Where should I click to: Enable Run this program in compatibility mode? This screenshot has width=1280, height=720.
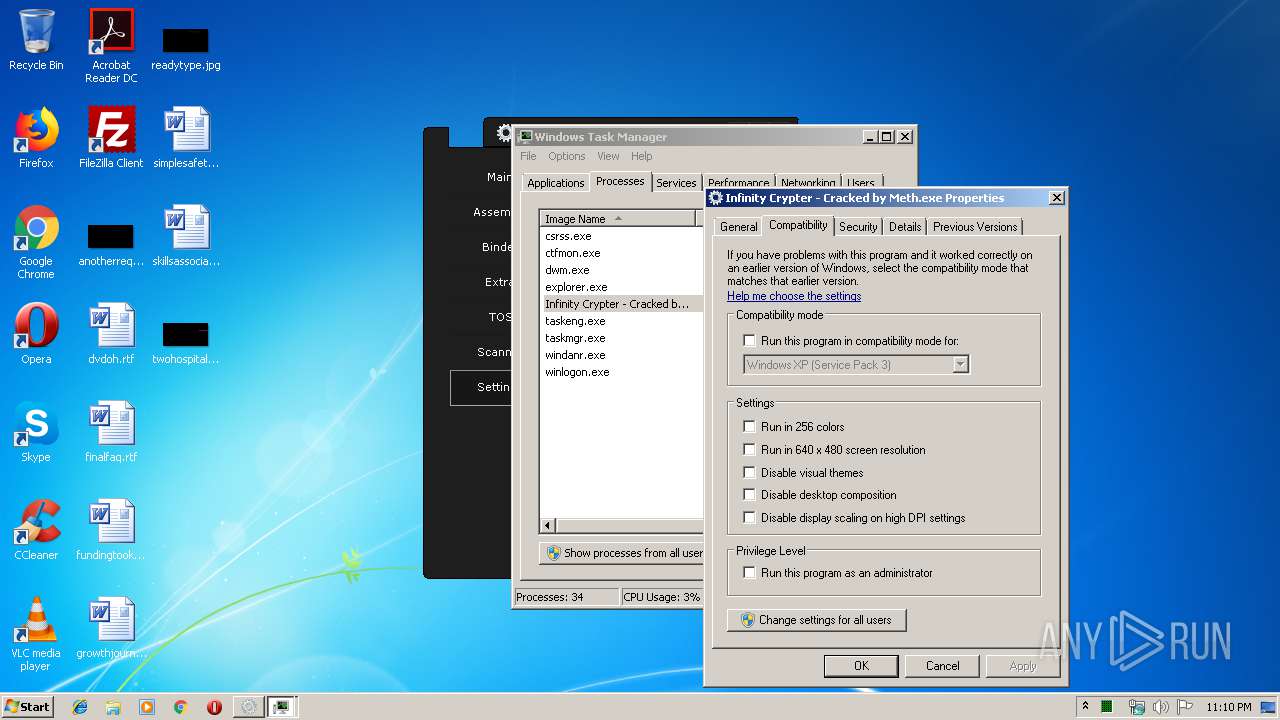pos(749,341)
